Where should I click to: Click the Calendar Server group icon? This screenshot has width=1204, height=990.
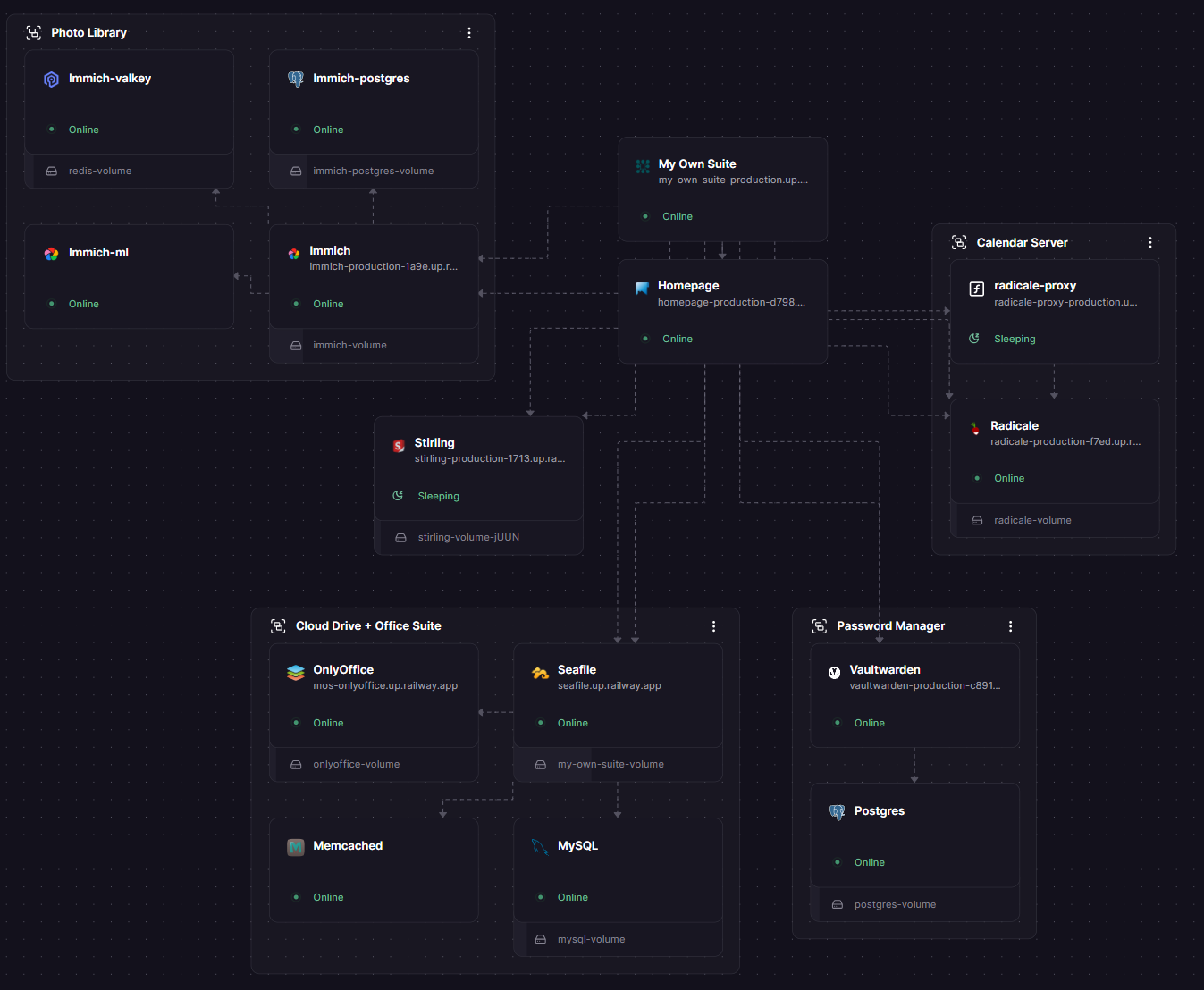[959, 242]
